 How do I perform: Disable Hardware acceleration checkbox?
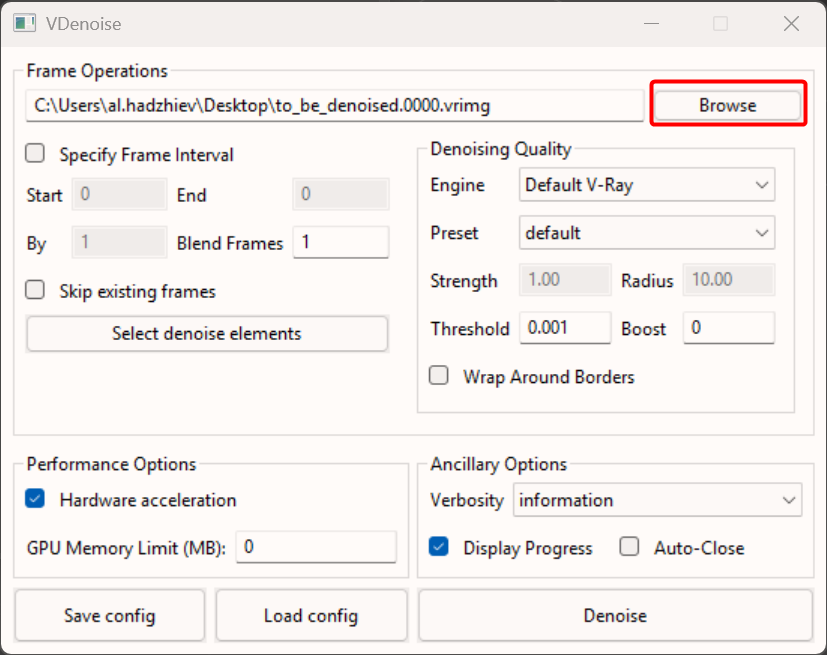coord(36,500)
